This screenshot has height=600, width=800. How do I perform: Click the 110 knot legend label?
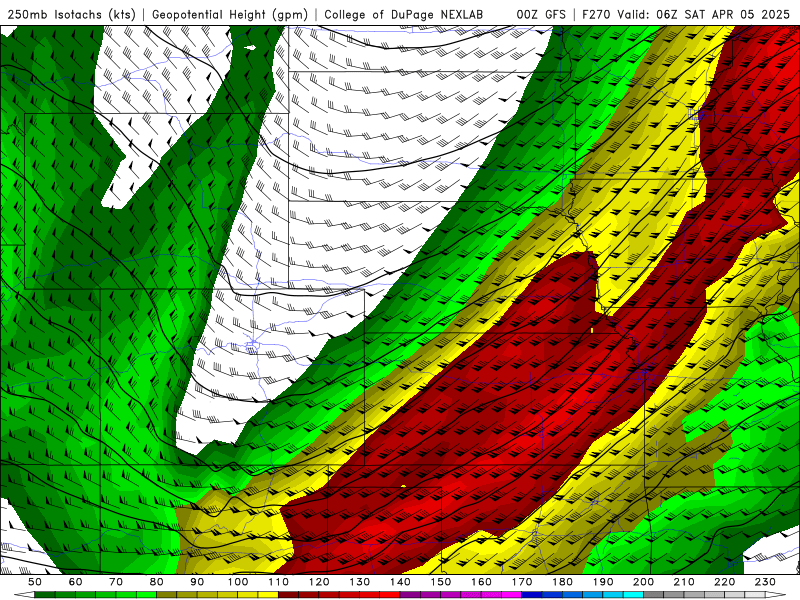[x=279, y=582]
